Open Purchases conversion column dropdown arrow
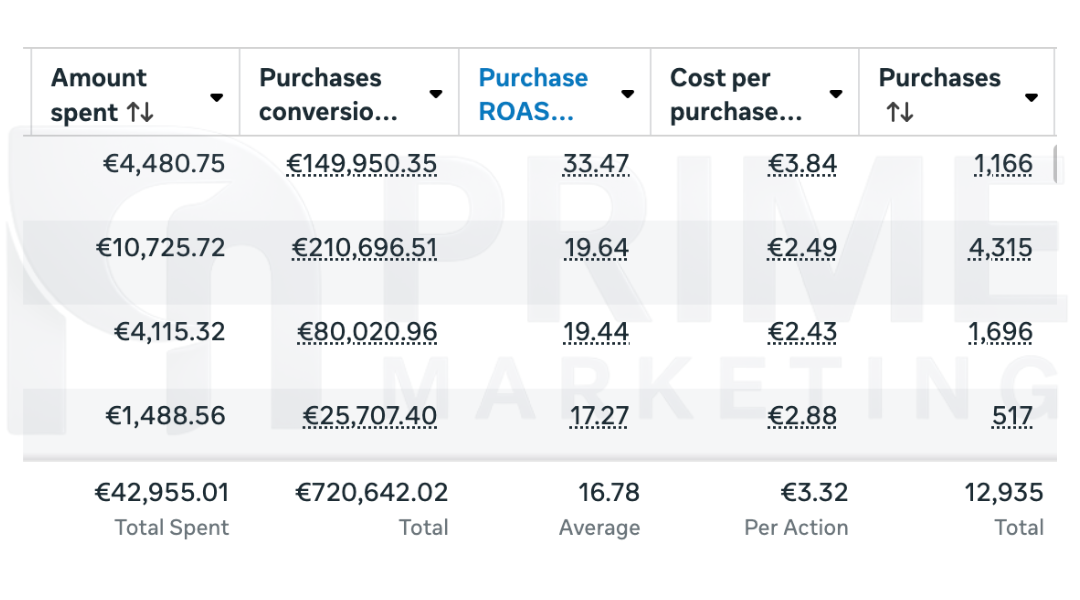Image resolution: width=1080 pixels, height=600 pixels. (436, 94)
